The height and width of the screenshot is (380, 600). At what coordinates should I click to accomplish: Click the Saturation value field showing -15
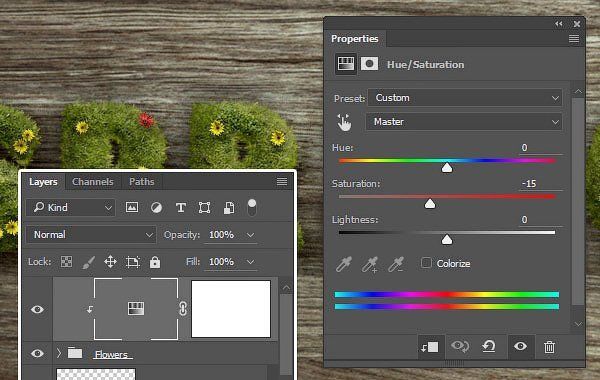[x=540, y=184]
